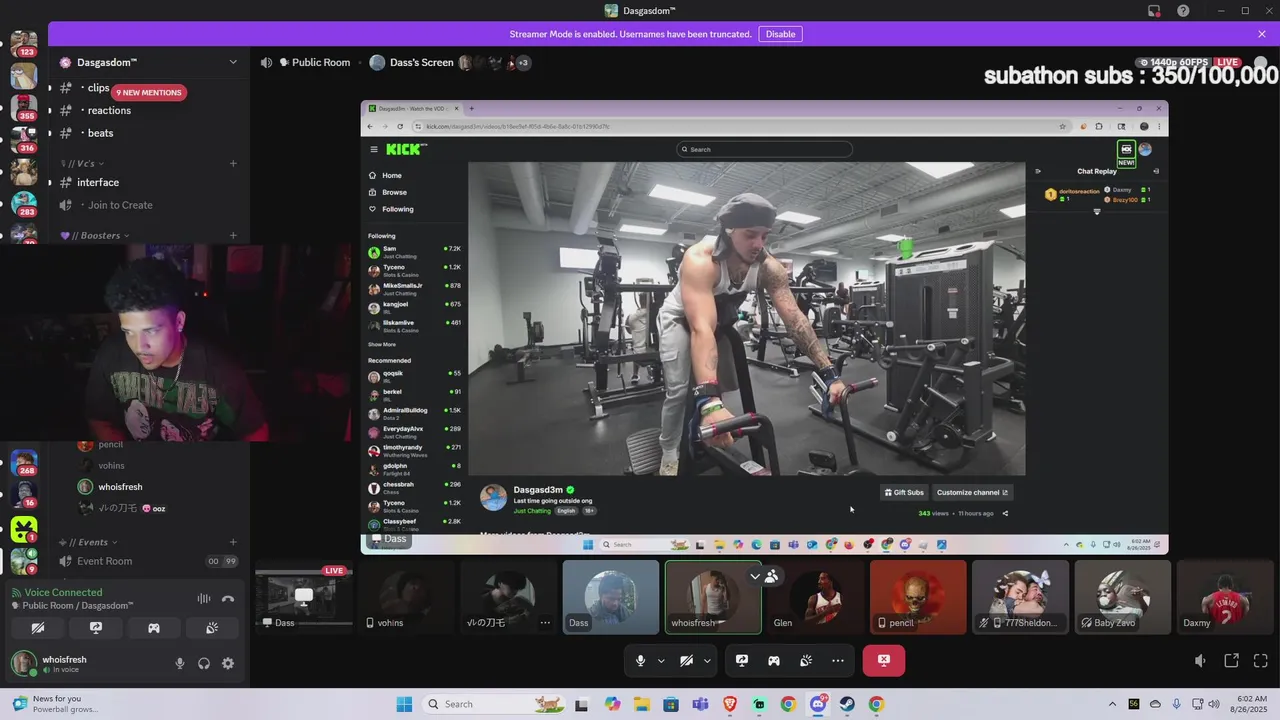Select the vohins participant tile

coord(407,597)
